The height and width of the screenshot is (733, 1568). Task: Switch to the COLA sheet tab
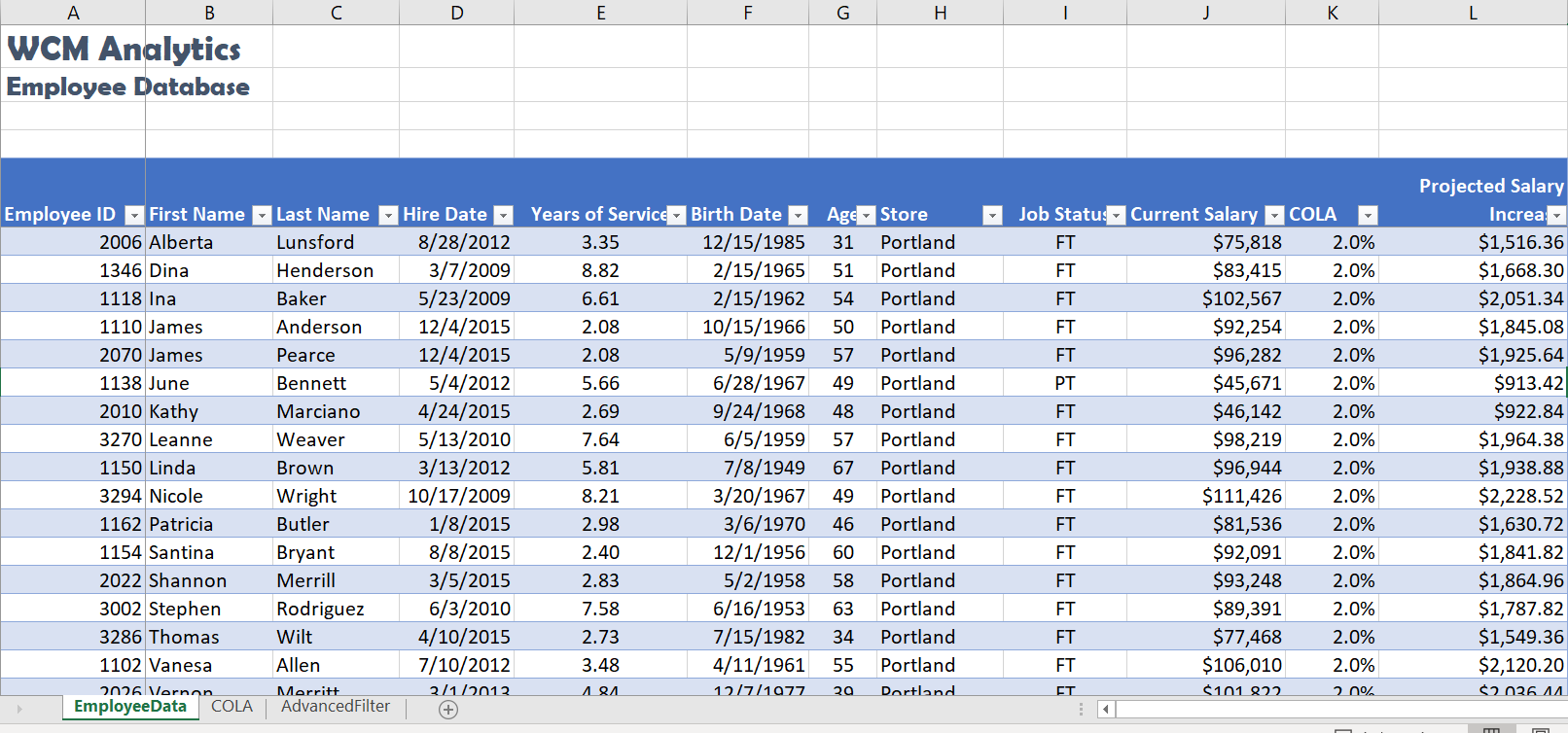tap(232, 707)
